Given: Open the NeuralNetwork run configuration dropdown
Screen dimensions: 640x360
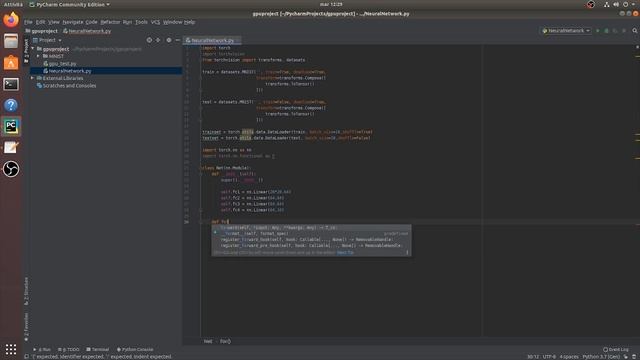Looking at the screenshot, I should pos(566,31).
